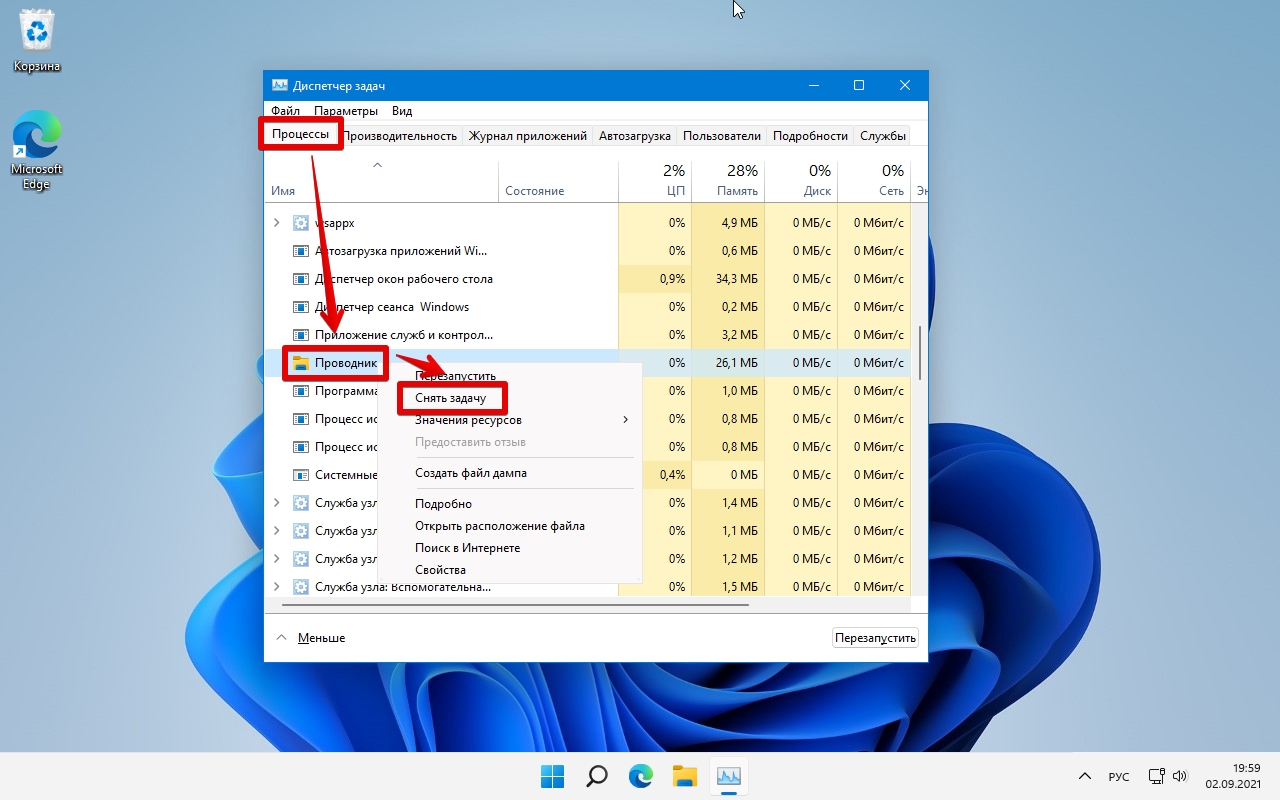Click the Task Manager taskbar icon
The width and height of the screenshot is (1280, 800).
point(728,776)
